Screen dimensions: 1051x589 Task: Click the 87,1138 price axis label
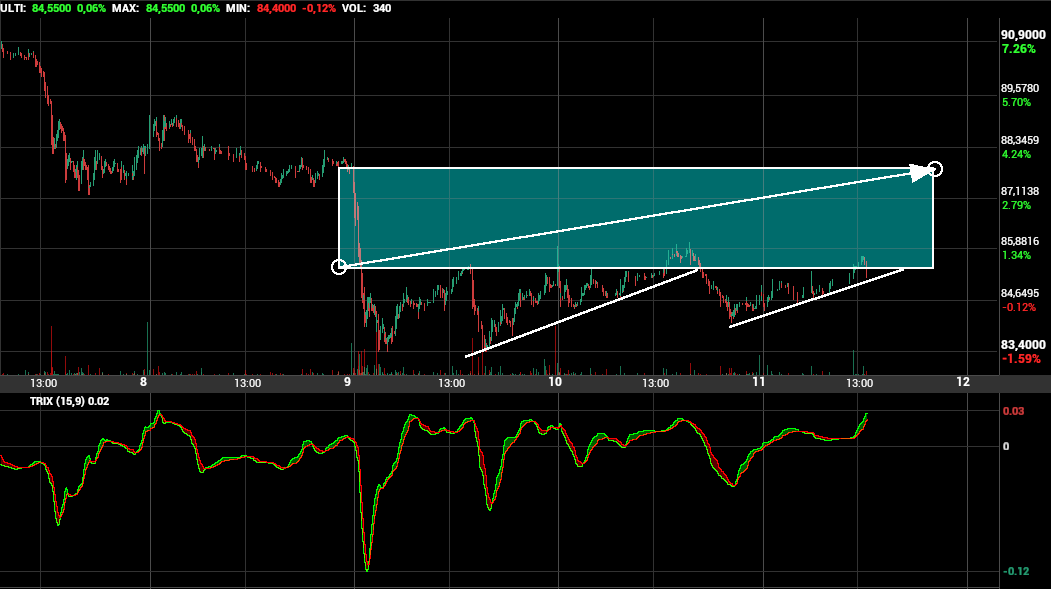[1020, 192]
